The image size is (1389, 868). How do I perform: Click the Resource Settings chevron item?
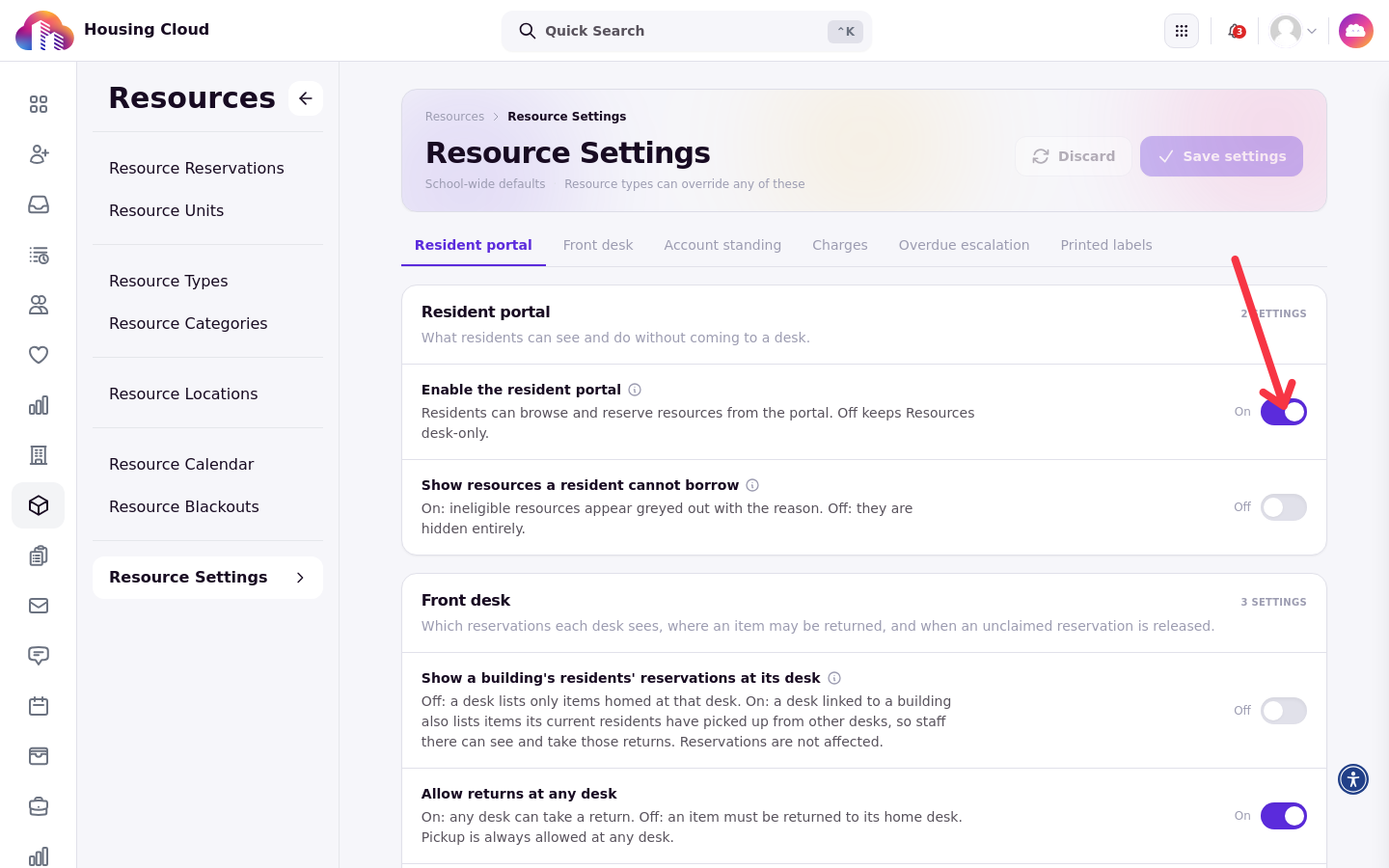207,578
